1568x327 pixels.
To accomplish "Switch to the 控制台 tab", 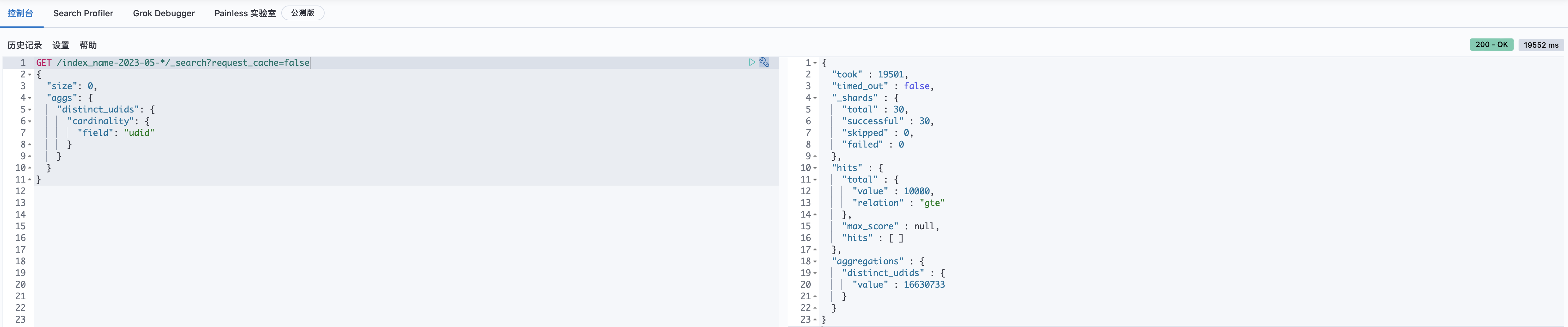I will (x=21, y=13).
